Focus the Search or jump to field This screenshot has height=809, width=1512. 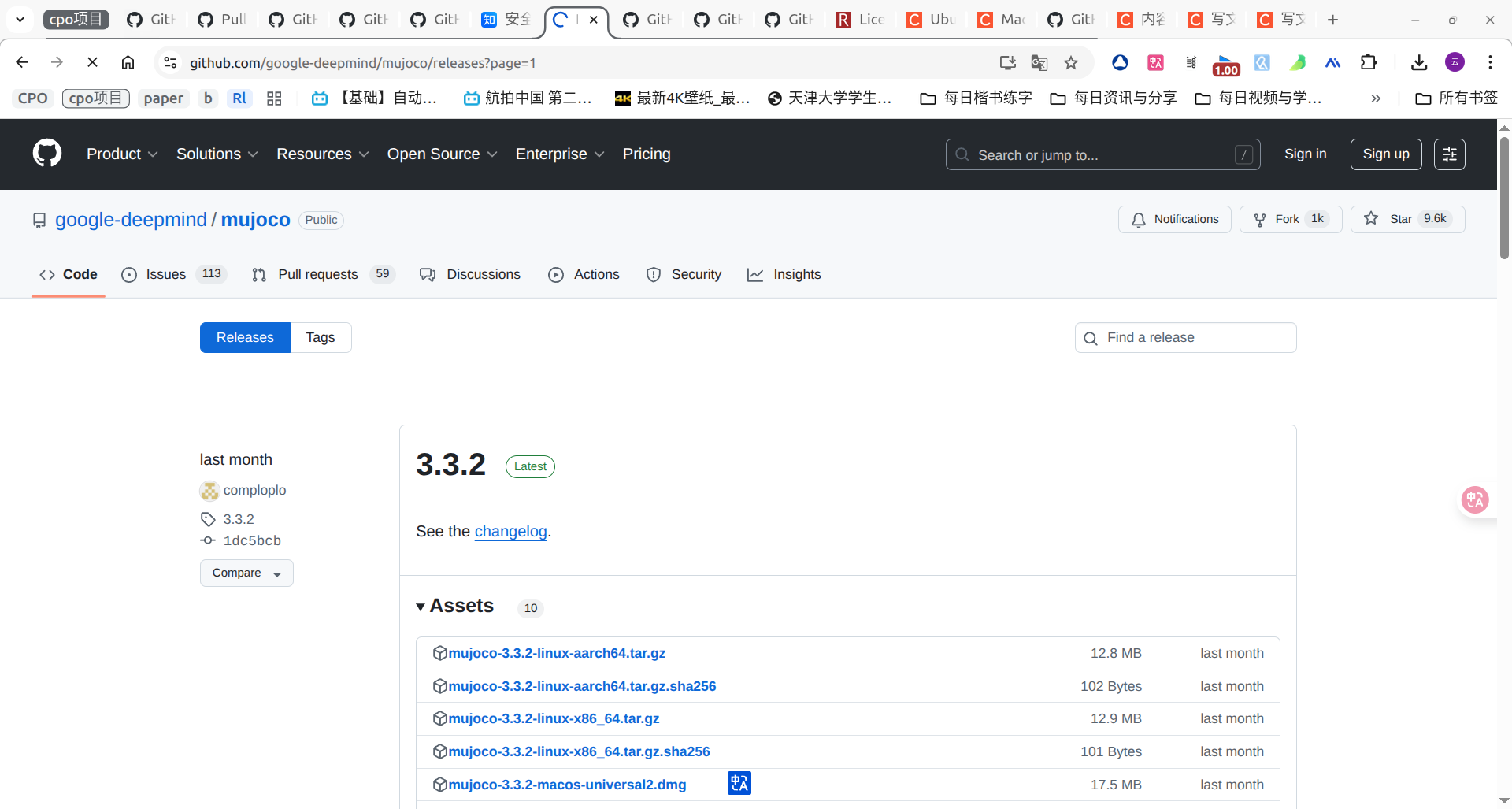click(1102, 154)
